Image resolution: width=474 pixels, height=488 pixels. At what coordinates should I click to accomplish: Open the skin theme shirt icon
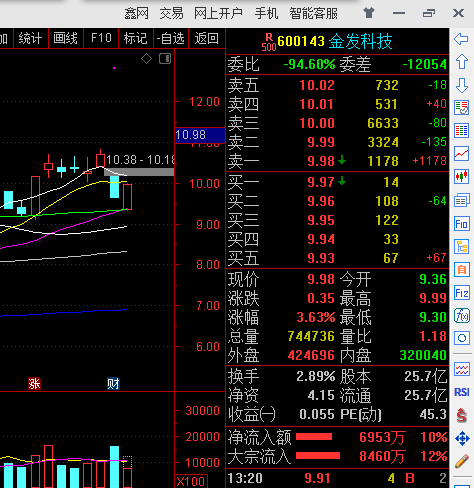point(369,13)
